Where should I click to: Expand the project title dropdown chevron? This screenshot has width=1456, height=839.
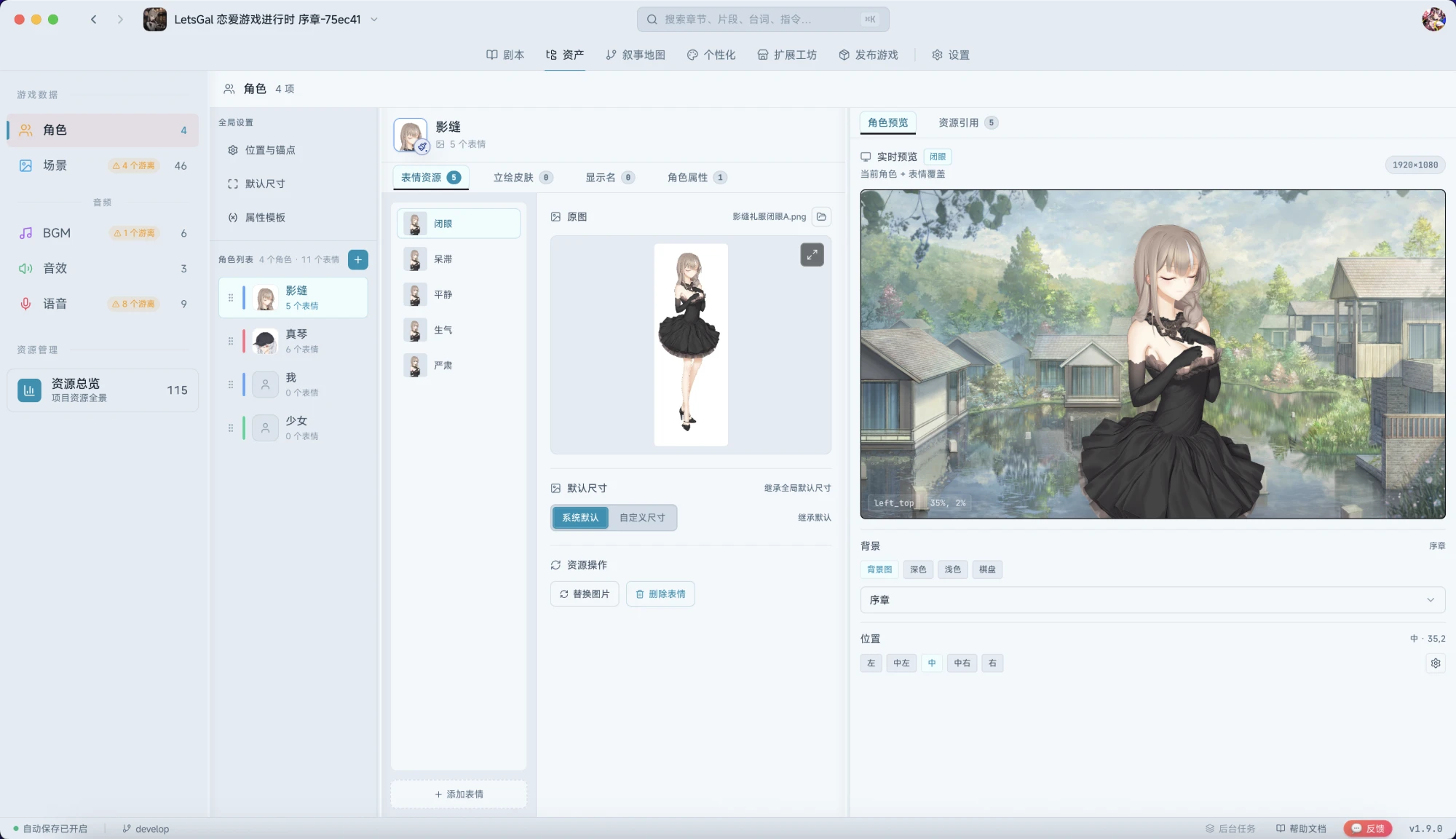pyautogui.click(x=374, y=20)
